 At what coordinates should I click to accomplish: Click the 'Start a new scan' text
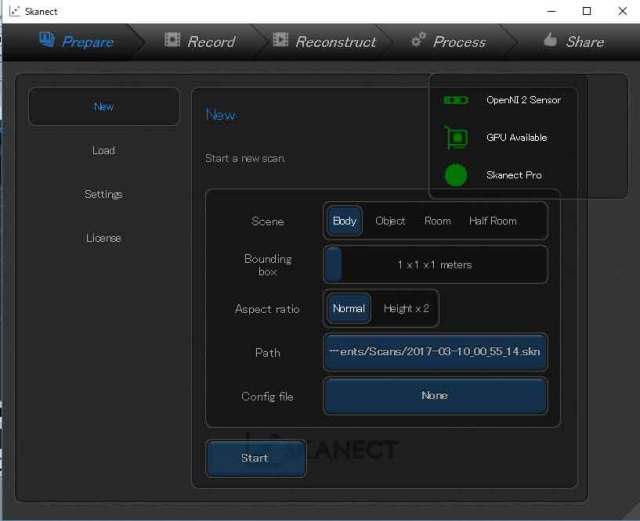(245, 158)
